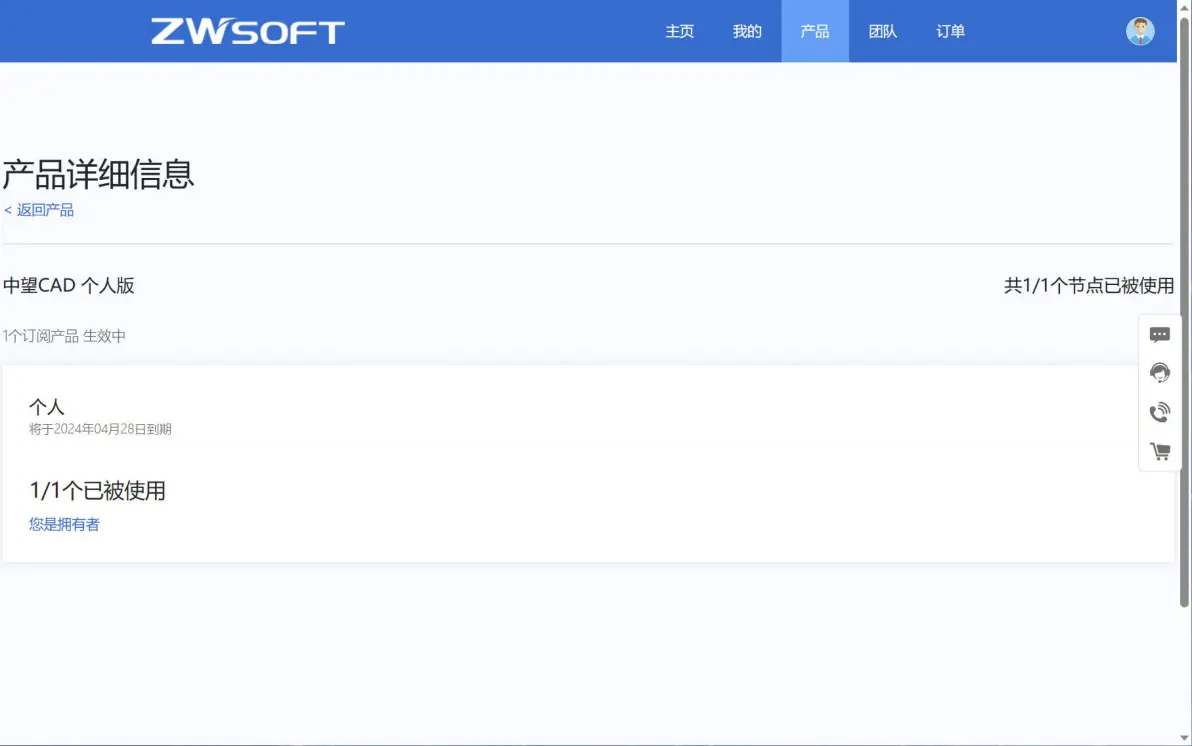Click the page vertical scrollbar thumb
This screenshot has width=1192, height=746.
coord(1184,312)
